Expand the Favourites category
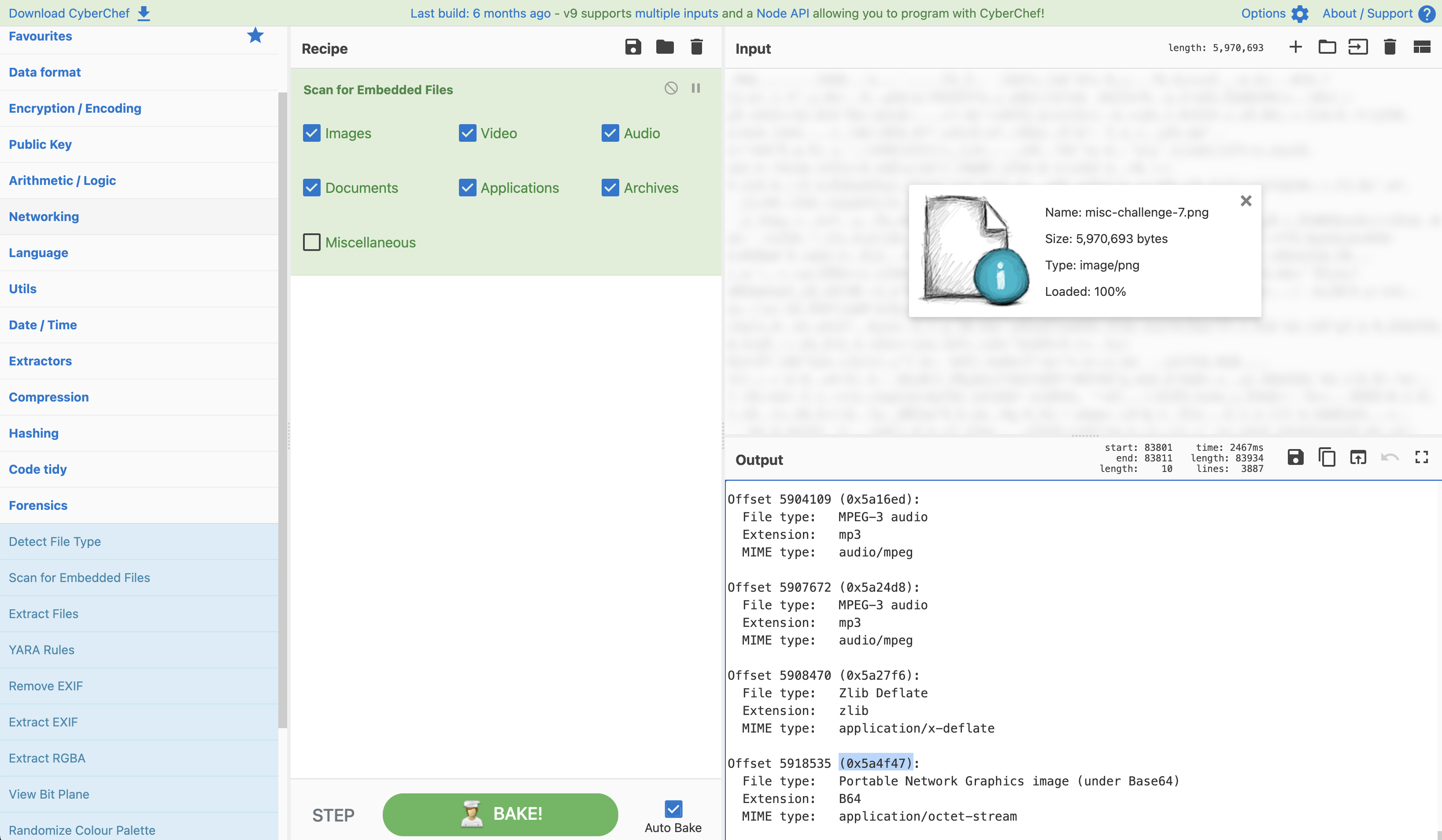 click(x=139, y=36)
